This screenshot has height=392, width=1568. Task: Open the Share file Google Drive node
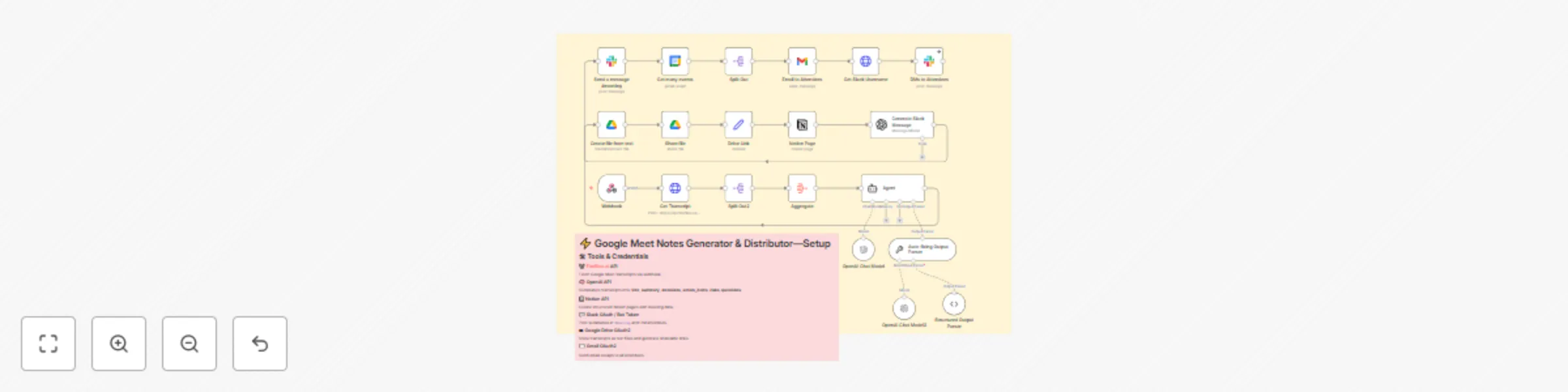pos(675,125)
